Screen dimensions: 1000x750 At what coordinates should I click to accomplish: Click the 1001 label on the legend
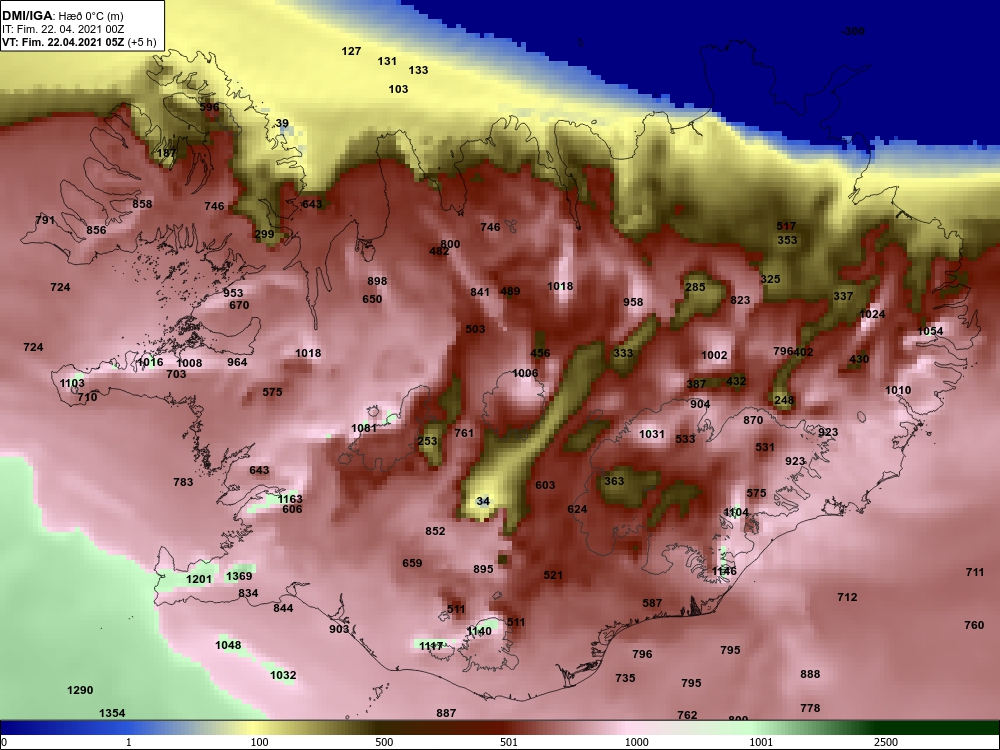(760, 742)
